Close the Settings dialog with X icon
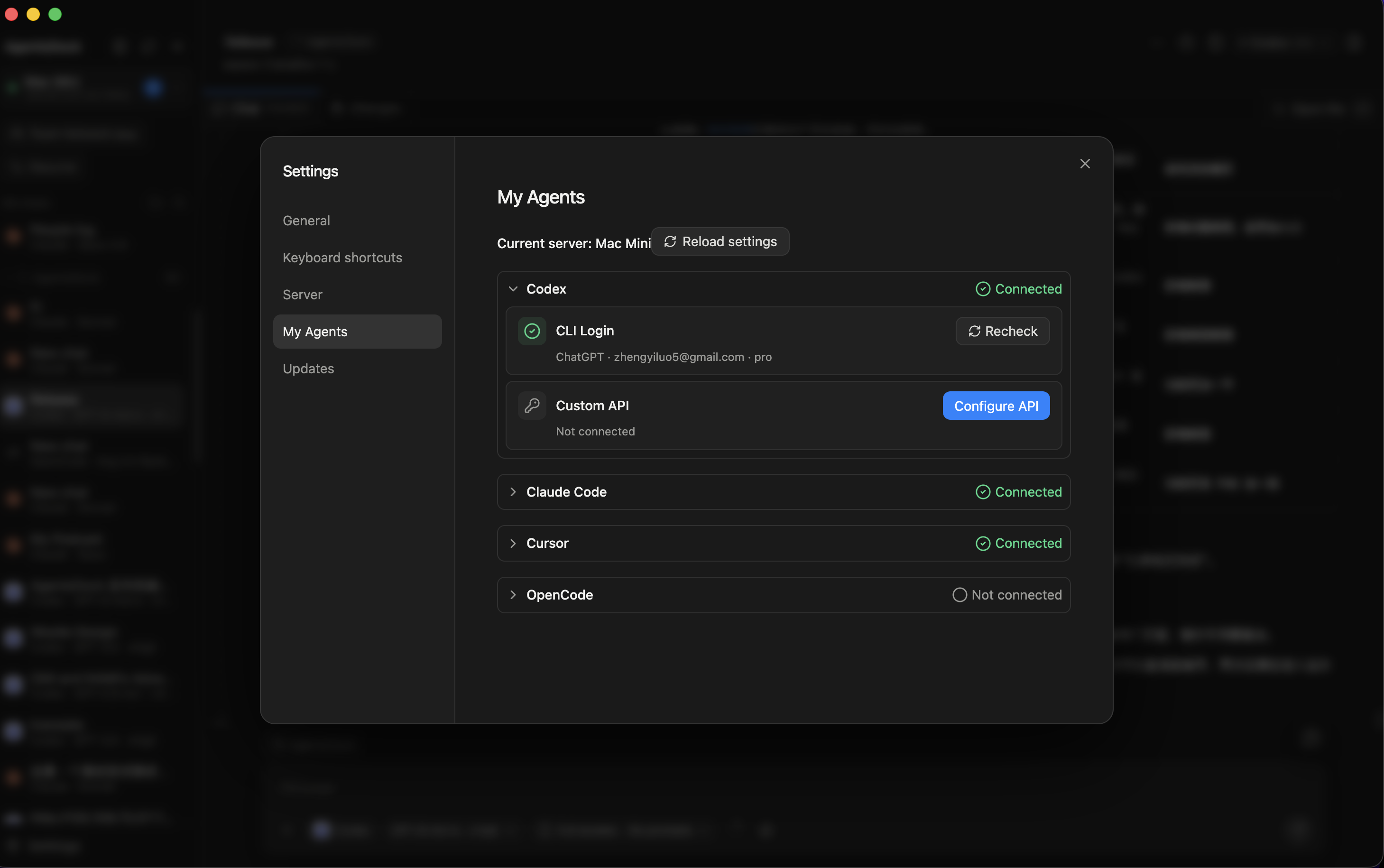This screenshot has height=868, width=1384. pyautogui.click(x=1084, y=164)
